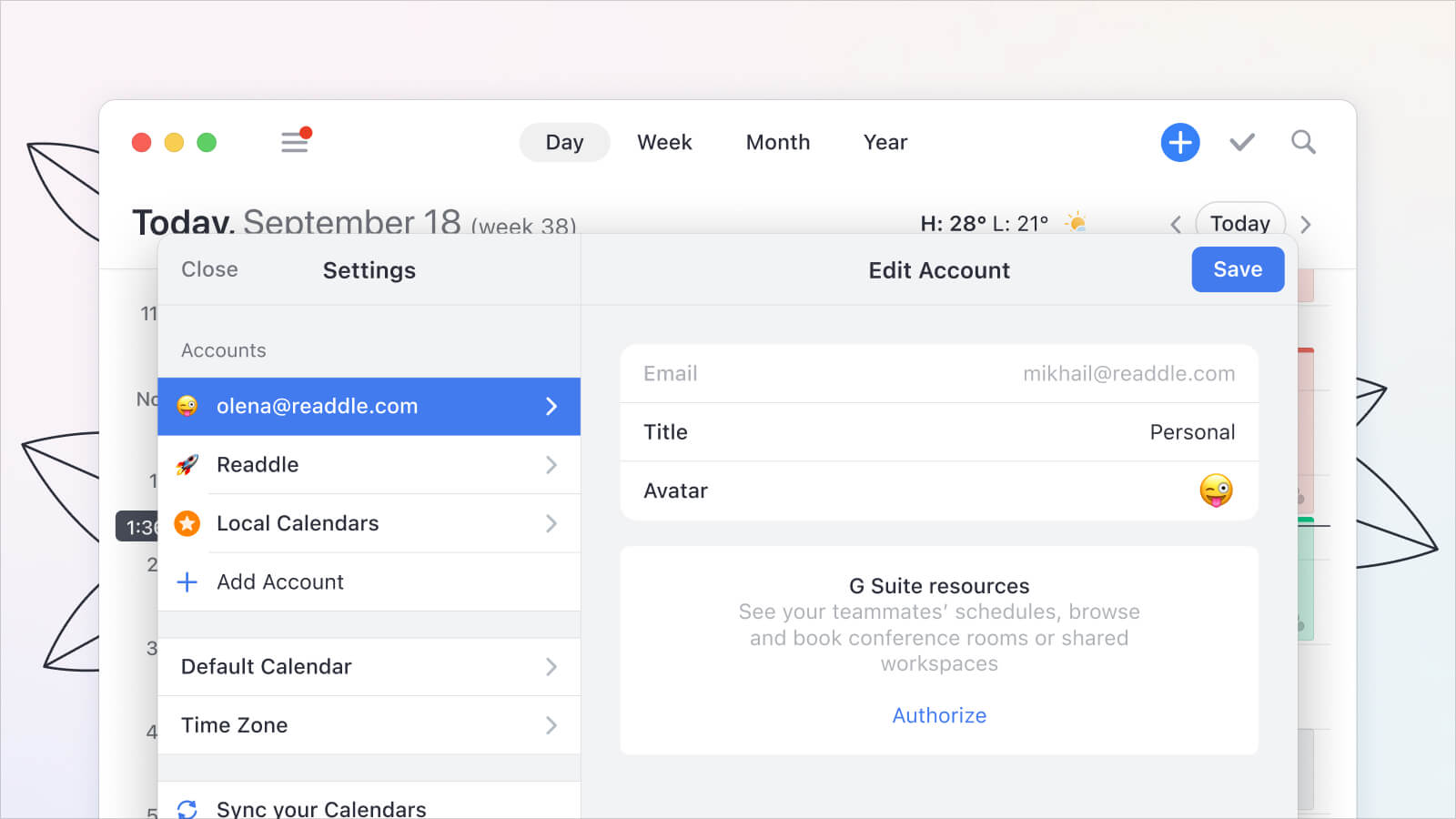Viewport: 1456px width, 819px height.
Task: Switch to the Week view tab
Action: (x=664, y=143)
